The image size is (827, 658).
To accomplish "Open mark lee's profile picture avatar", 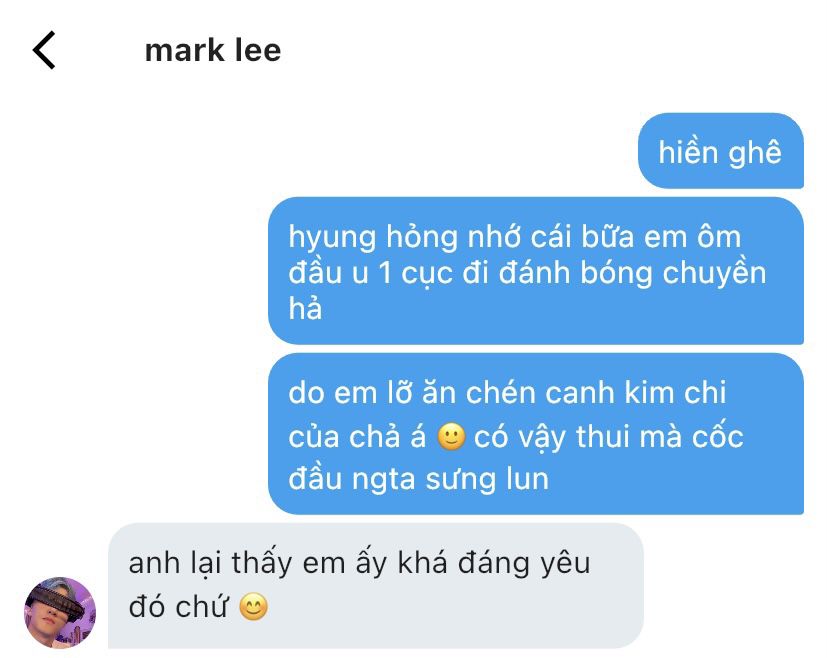I will point(60,613).
